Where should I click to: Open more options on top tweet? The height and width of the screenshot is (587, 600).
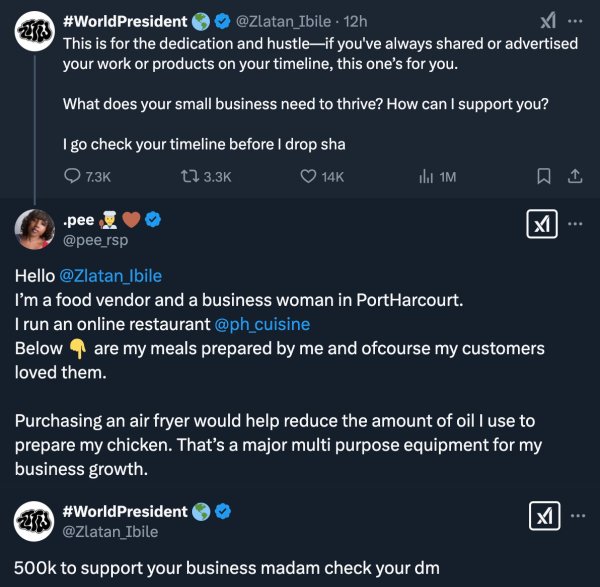575,21
